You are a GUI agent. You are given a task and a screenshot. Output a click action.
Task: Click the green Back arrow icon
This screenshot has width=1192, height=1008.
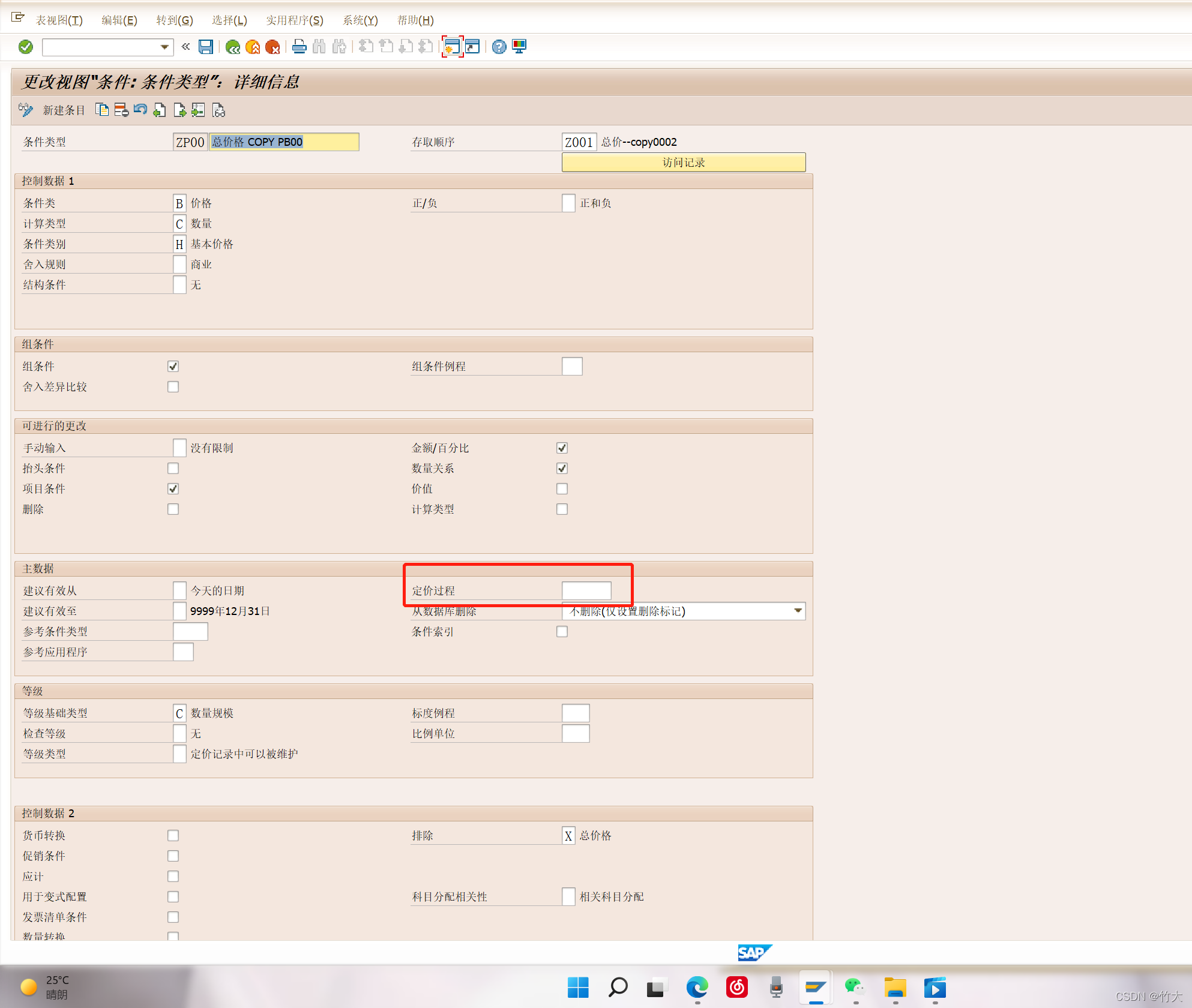233,47
